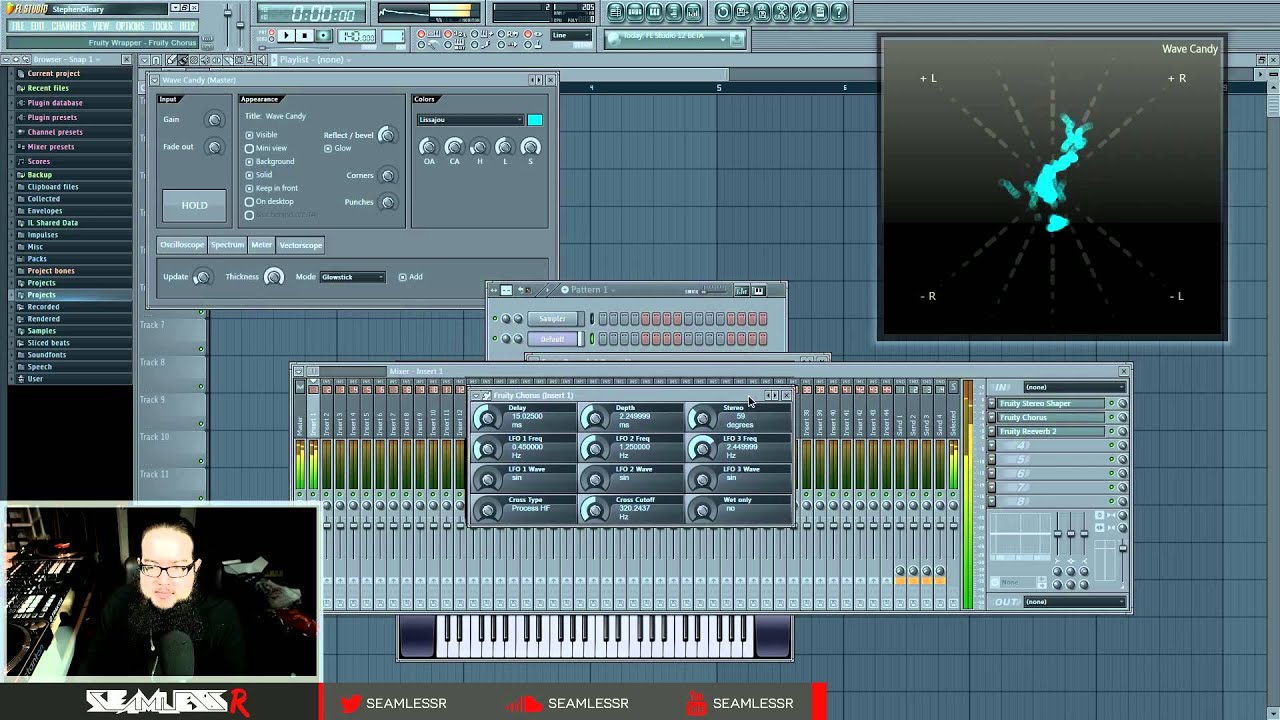
Task: Switch to Oscilloscope tab in Wave Candy
Action: (x=182, y=245)
